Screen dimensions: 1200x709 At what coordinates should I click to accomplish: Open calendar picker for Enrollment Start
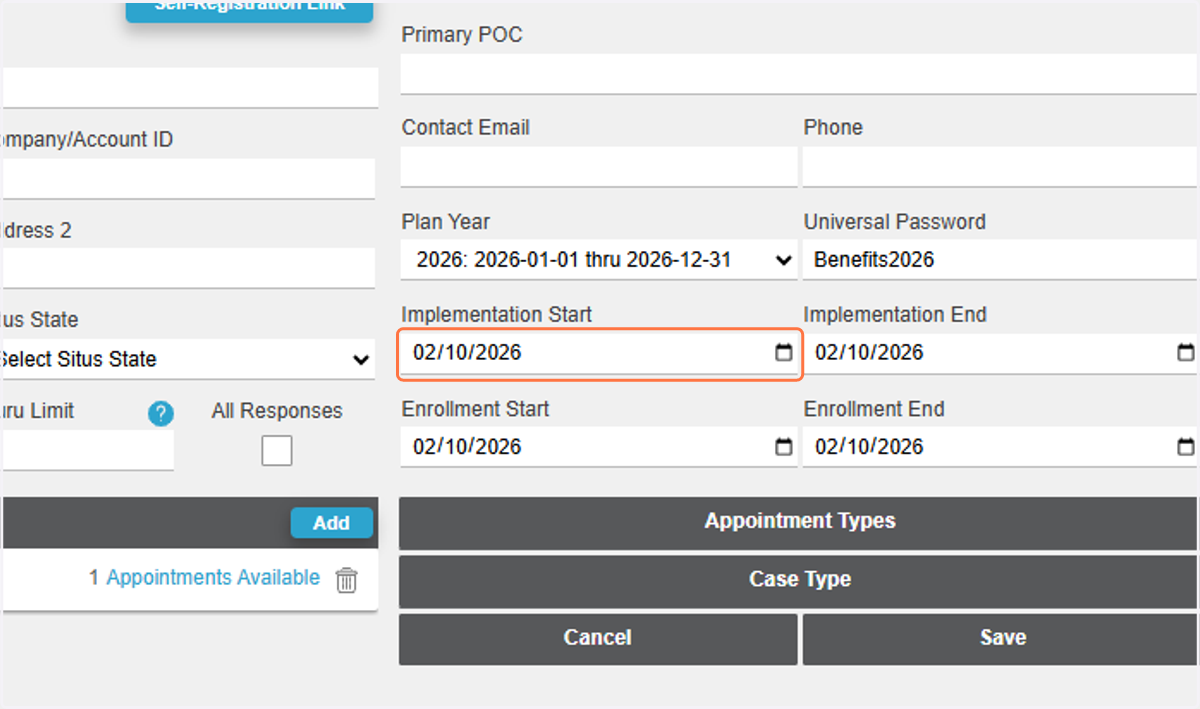point(784,447)
